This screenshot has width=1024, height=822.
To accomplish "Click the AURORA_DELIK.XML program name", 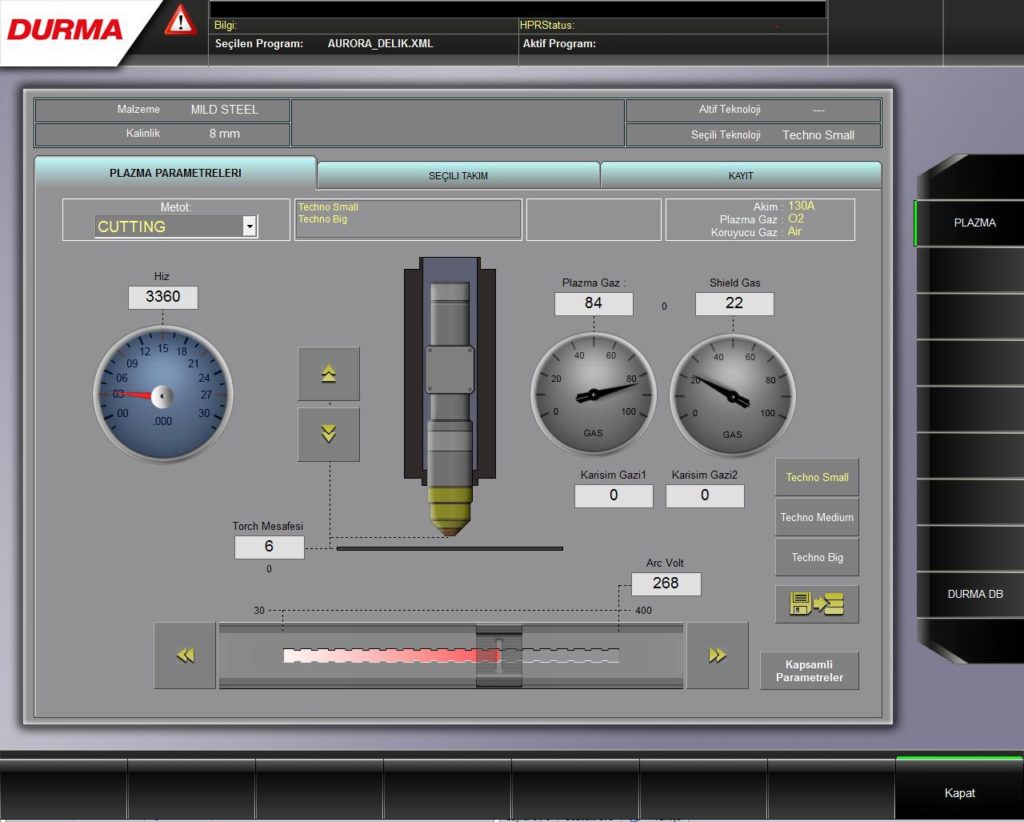I will point(380,44).
